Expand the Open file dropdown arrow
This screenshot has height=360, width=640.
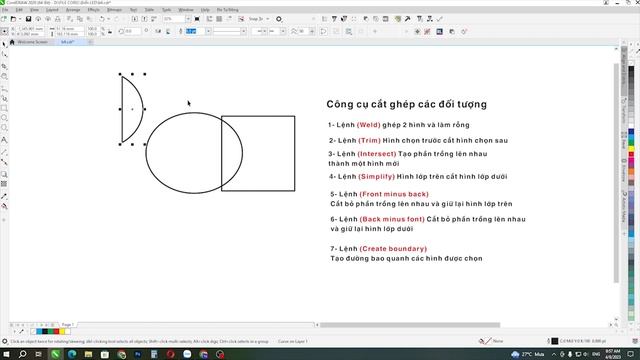20,19
